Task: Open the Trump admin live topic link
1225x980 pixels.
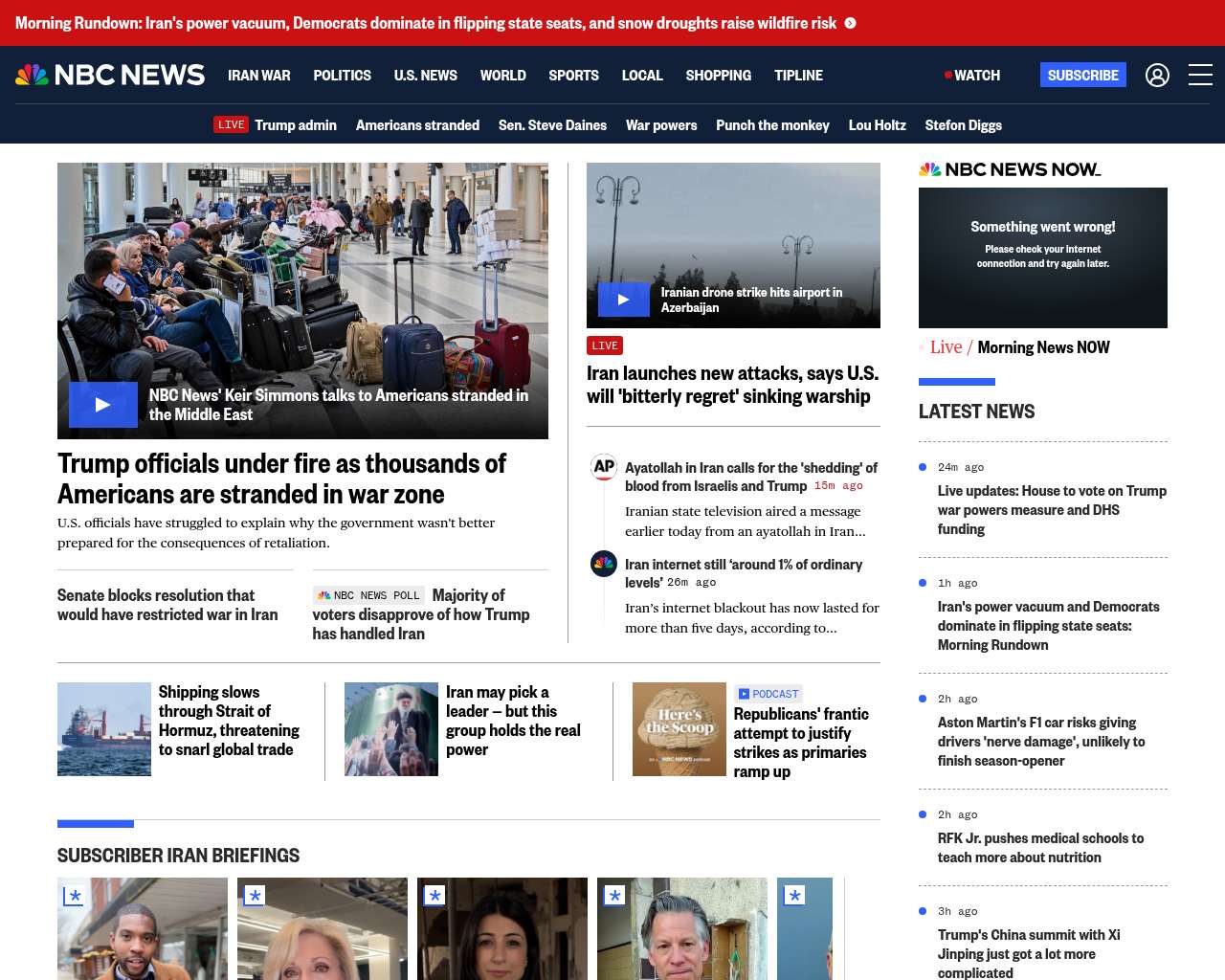Action: (296, 125)
